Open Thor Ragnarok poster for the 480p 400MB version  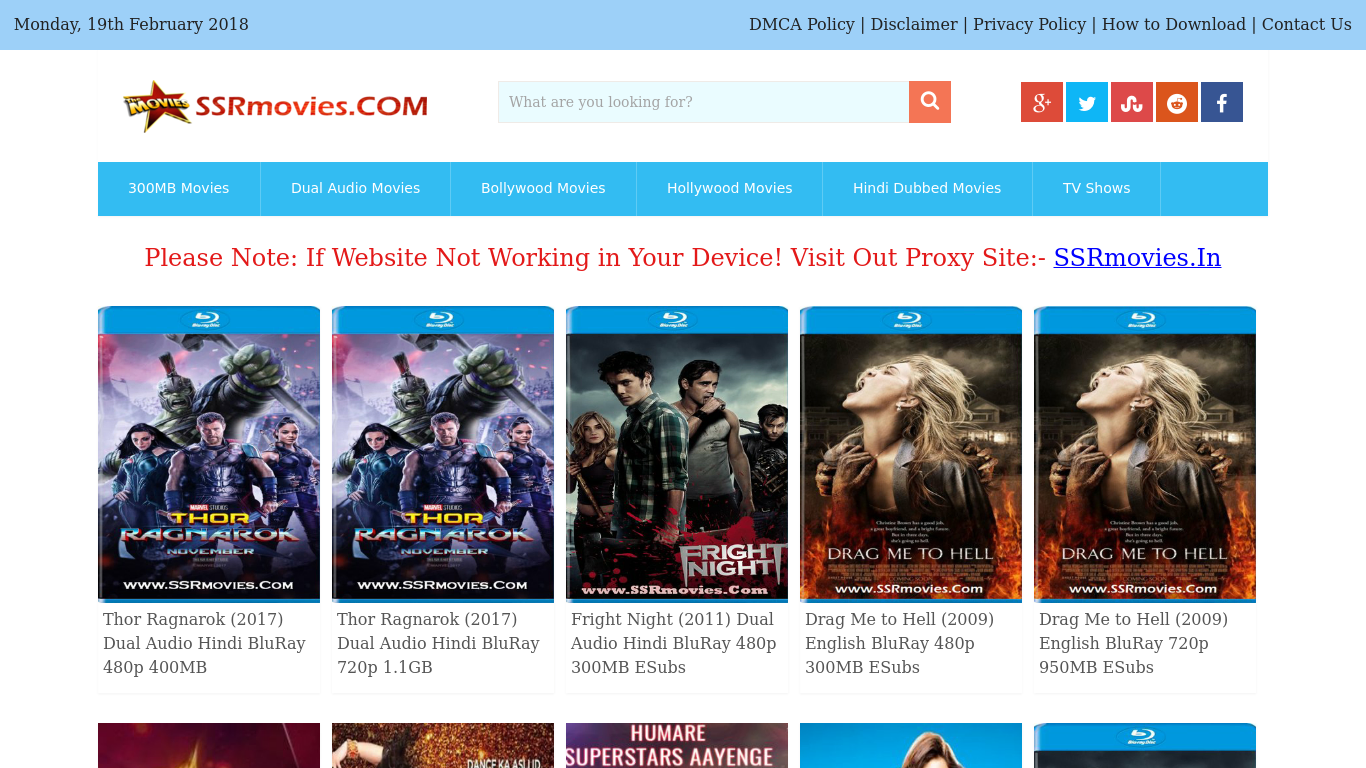(x=209, y=454)
